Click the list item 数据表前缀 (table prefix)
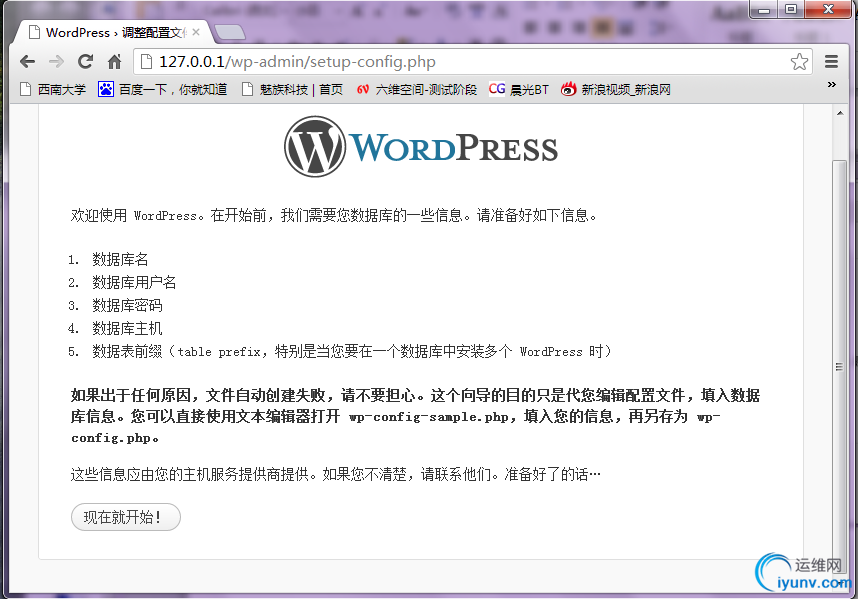The height and width of the screenshot is (599, 858). pyautogui.click(x=352, y=351)
